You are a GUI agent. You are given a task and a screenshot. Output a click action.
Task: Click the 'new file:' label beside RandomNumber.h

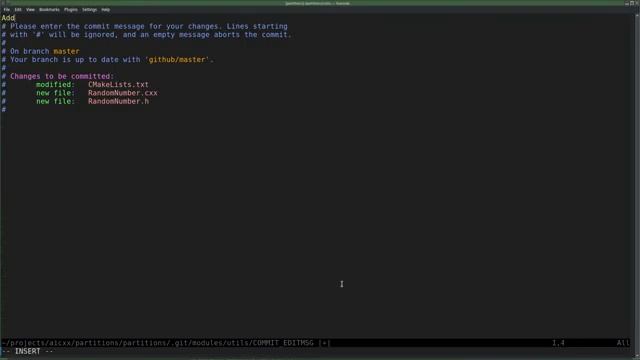(56, 101)
